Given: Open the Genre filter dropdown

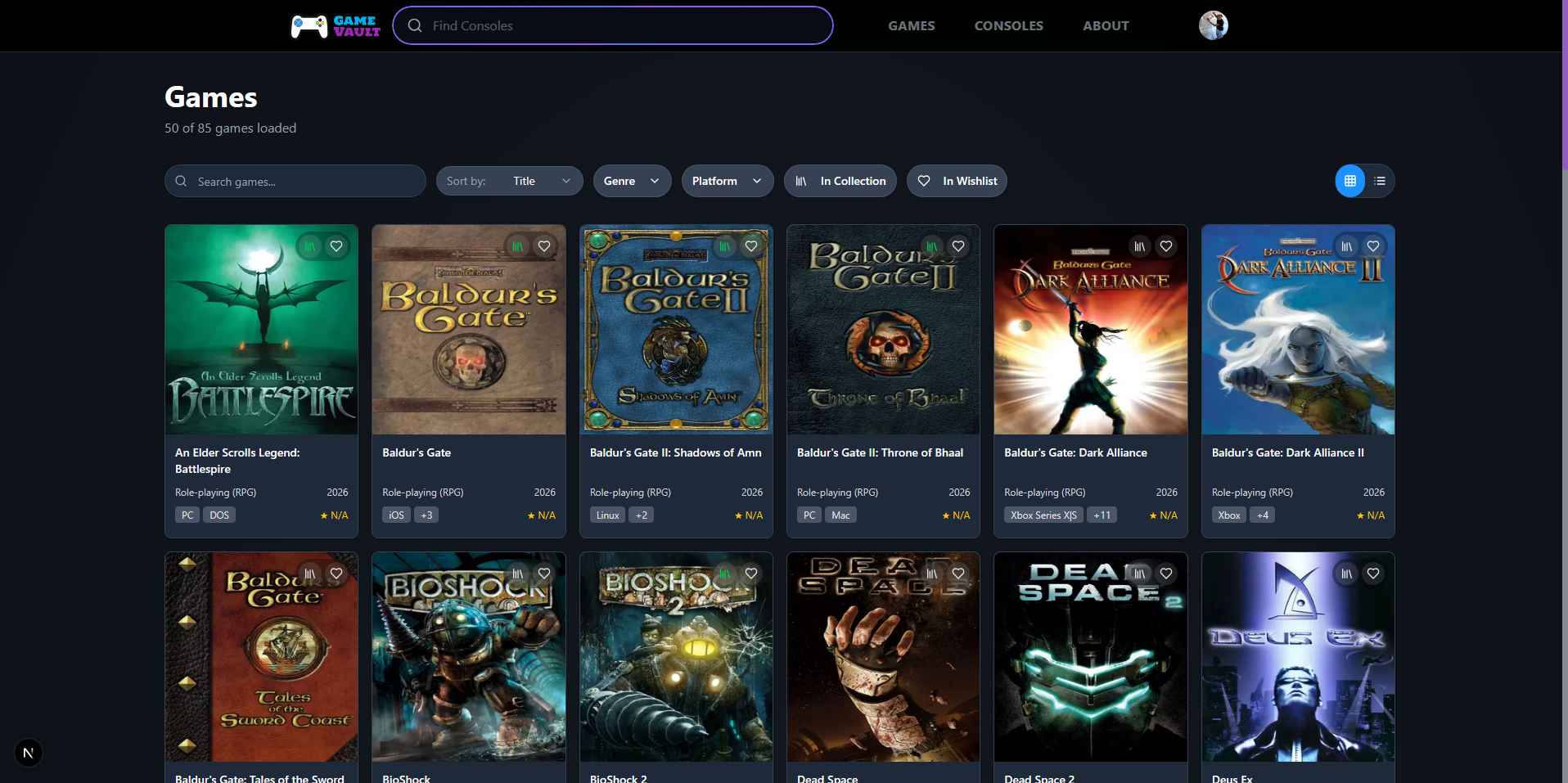Looking at the screenshot, I should [632, 181].
